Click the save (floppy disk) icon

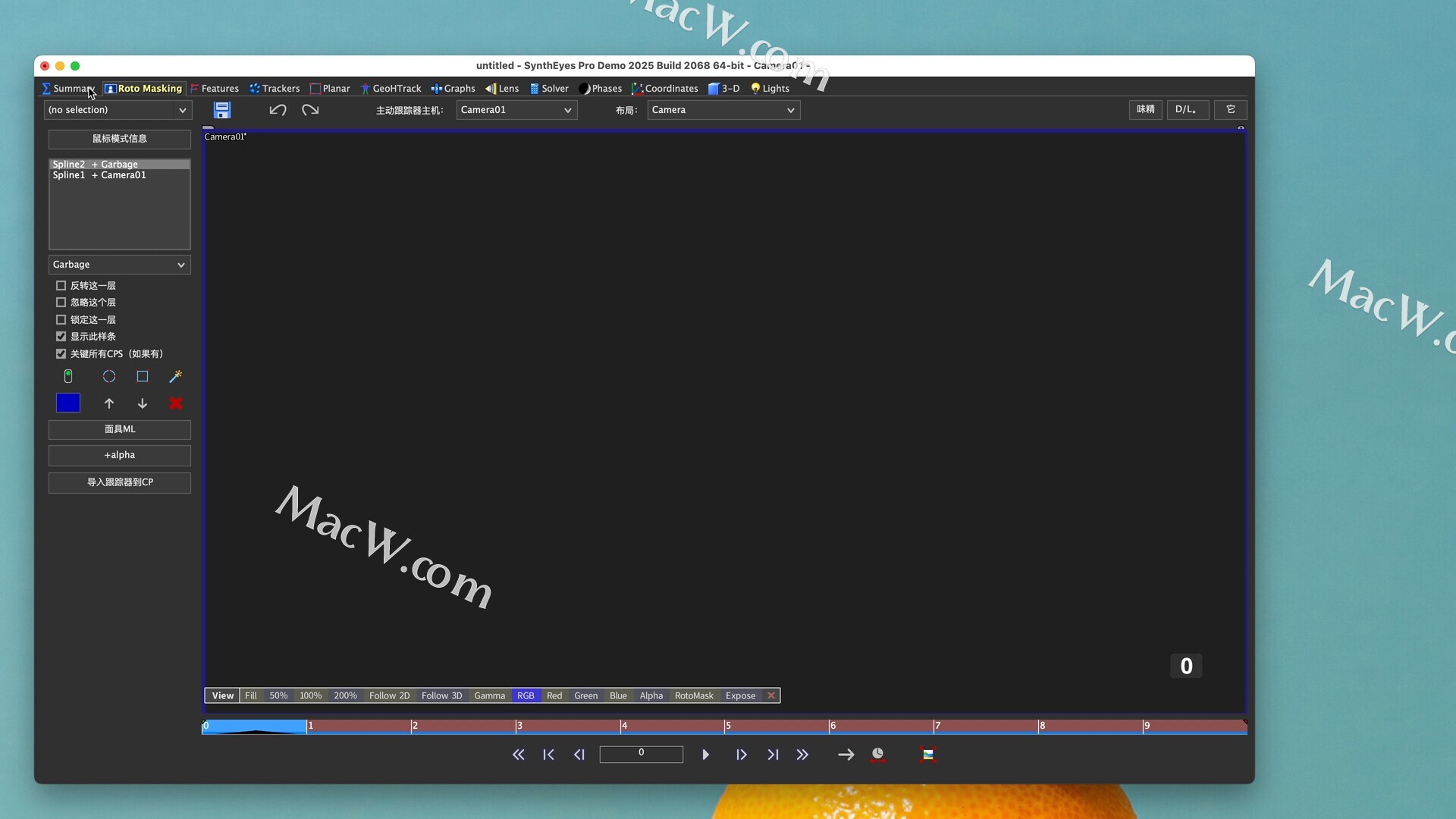tap(222, 110)
